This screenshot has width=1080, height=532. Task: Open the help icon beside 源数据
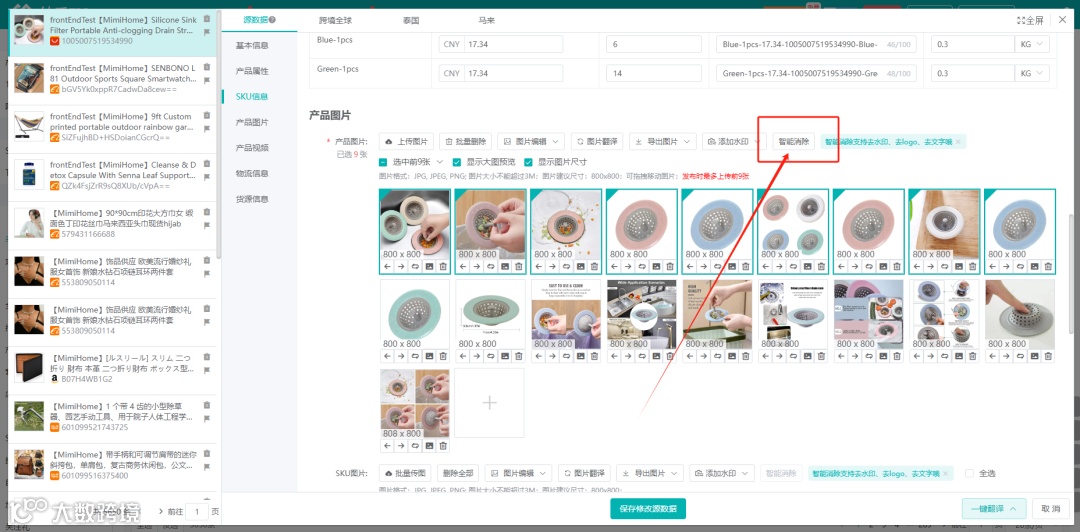pos(273,20)
